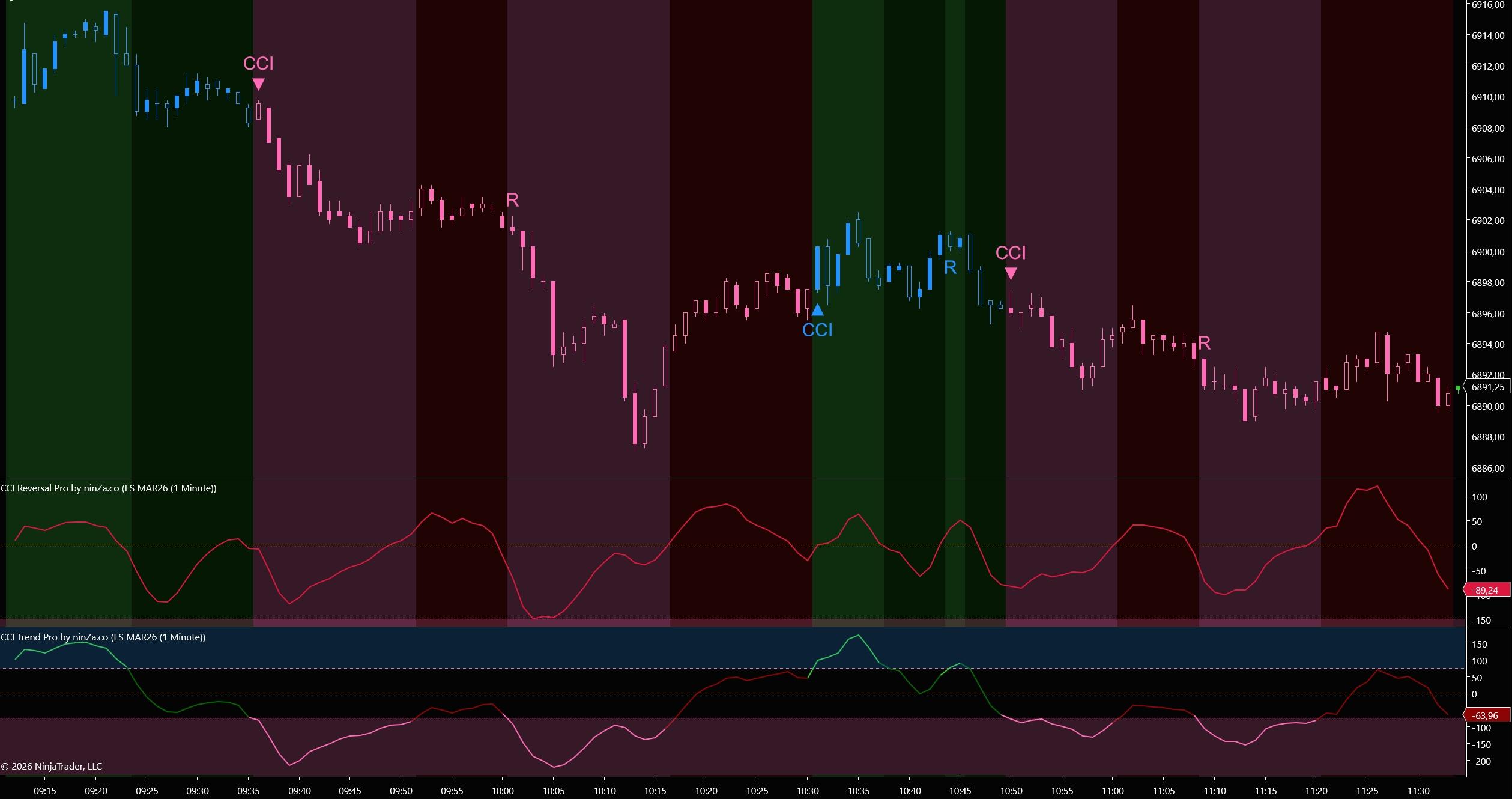Click the tall pink candle at 10:12
This screenshot has width=1512, height=799.
tap(624, 359)
